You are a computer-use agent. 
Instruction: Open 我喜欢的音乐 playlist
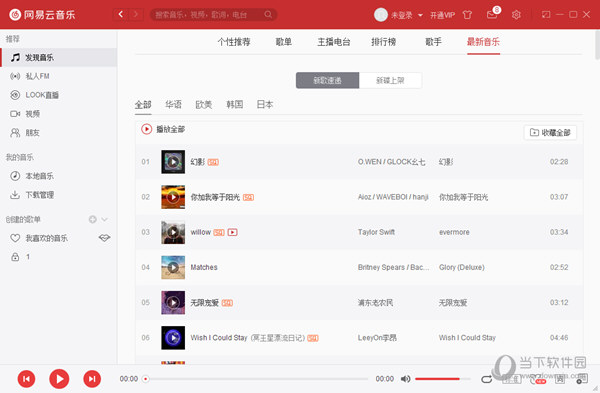point(47,238)
